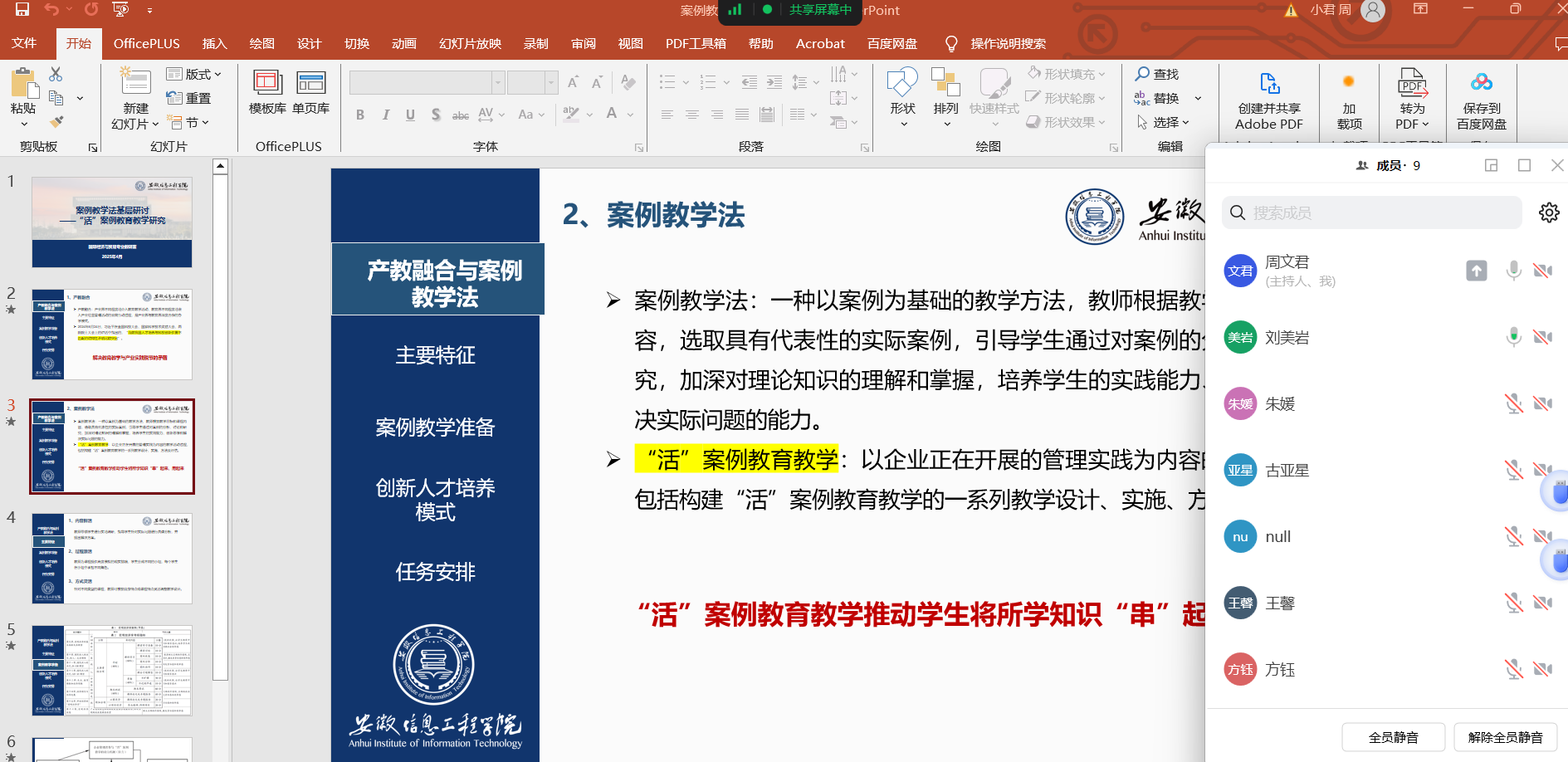The width and height of the screenshot is (1568, 762).
Task: Apply underline formatting
Action: click(x=410, y=115)
